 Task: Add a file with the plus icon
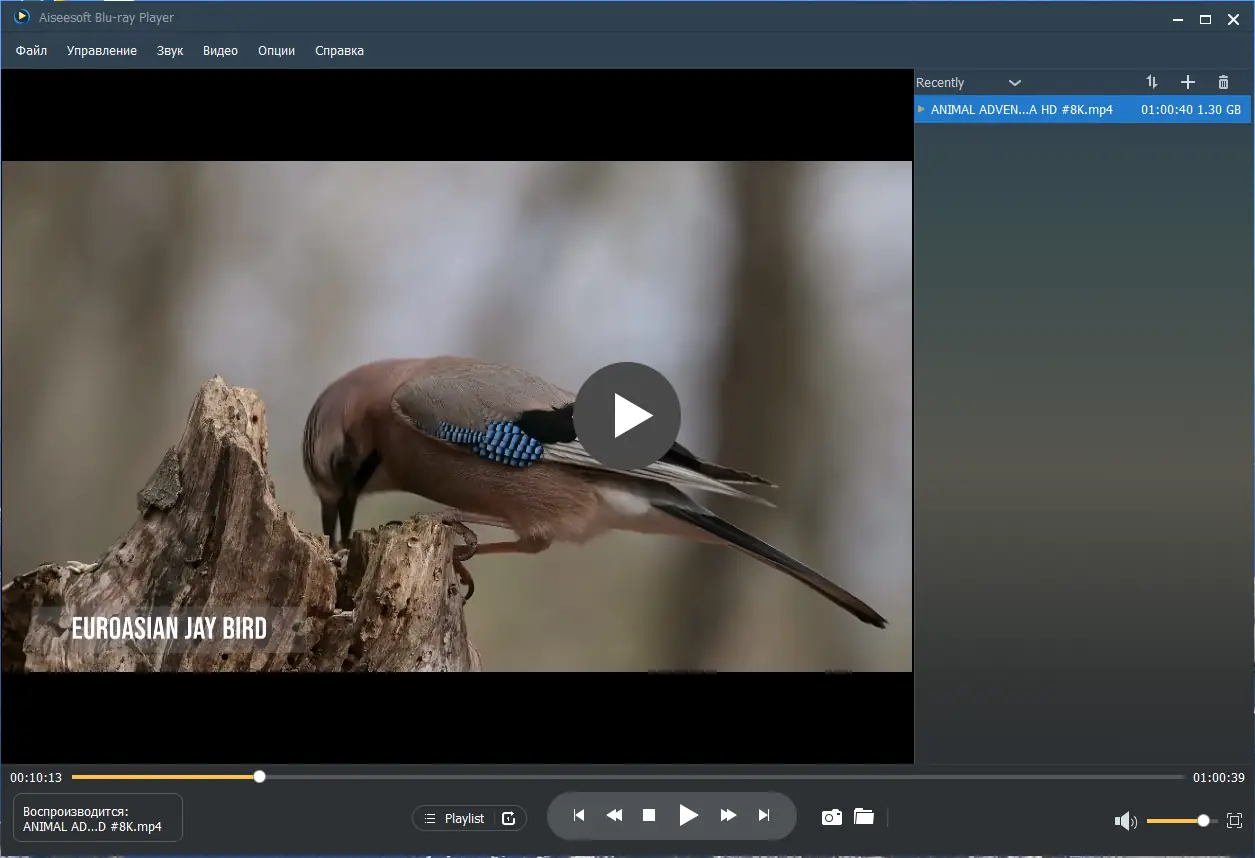1188,82
